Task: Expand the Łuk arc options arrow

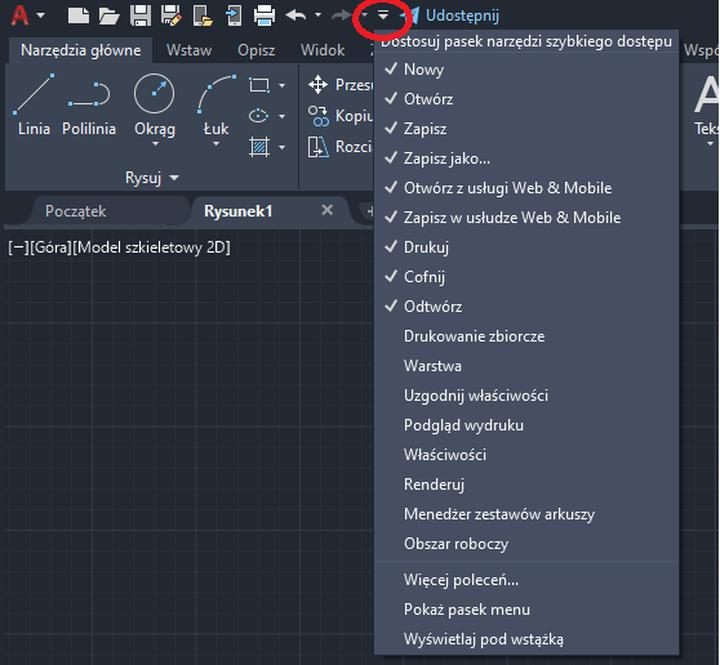Action: 216,144
